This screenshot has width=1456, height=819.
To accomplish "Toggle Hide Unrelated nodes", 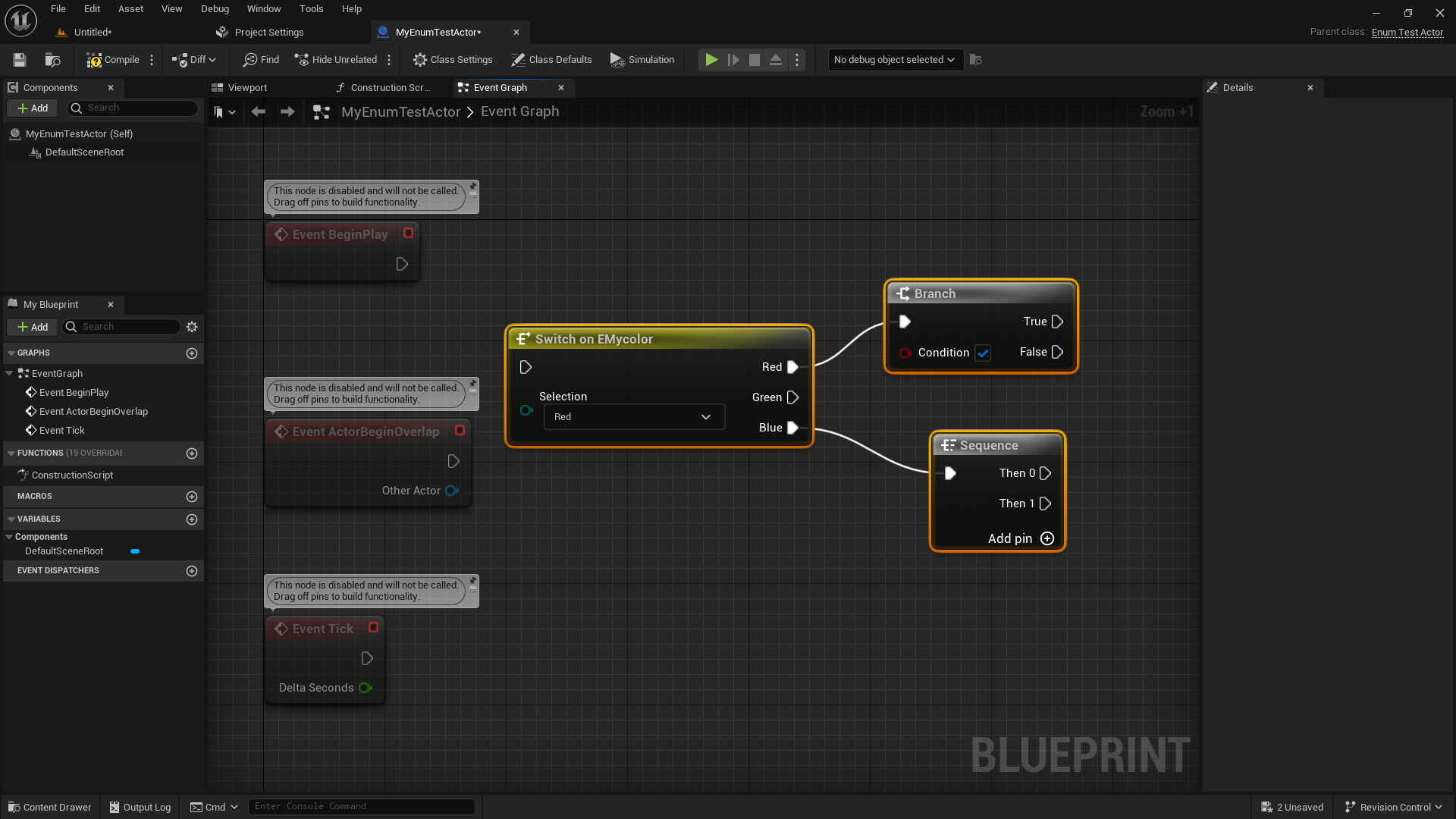I will coord(336,60).
